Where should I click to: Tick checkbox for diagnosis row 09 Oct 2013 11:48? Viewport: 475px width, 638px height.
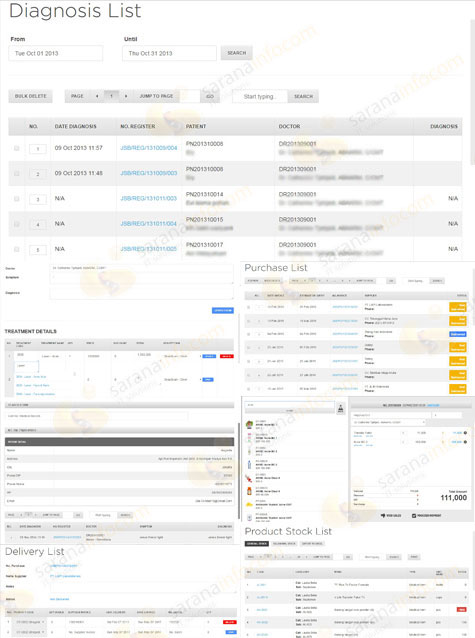tap(17, 173)
